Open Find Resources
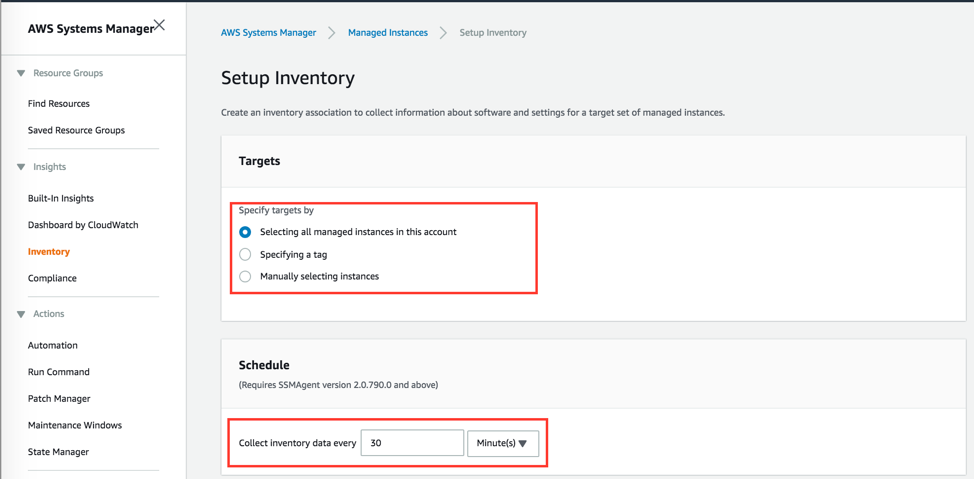Screen dimensions: 974x479 point(58,104)
